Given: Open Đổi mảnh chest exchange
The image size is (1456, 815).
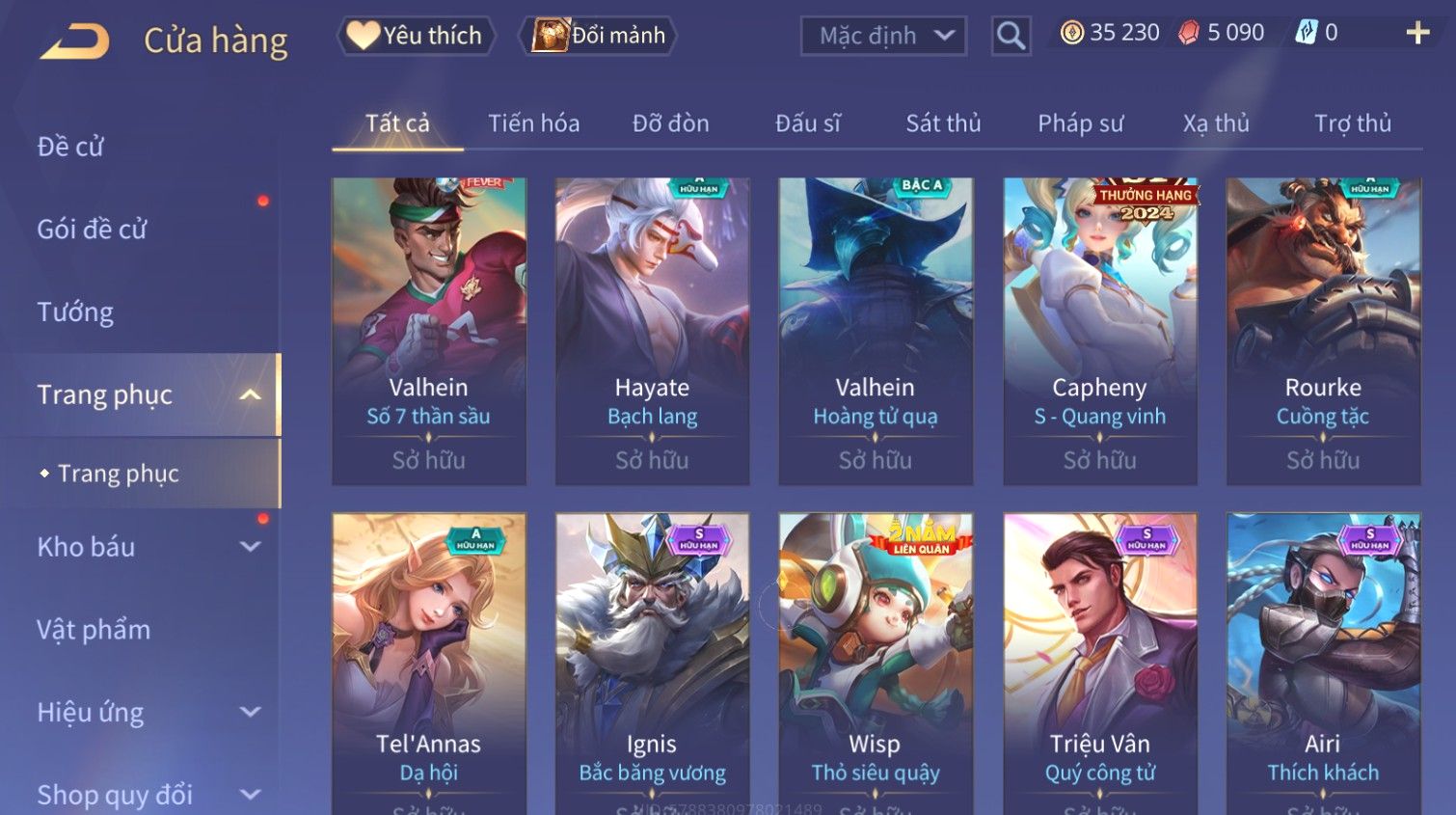Looking at the screenshot, I should click(x=598, y=36).
